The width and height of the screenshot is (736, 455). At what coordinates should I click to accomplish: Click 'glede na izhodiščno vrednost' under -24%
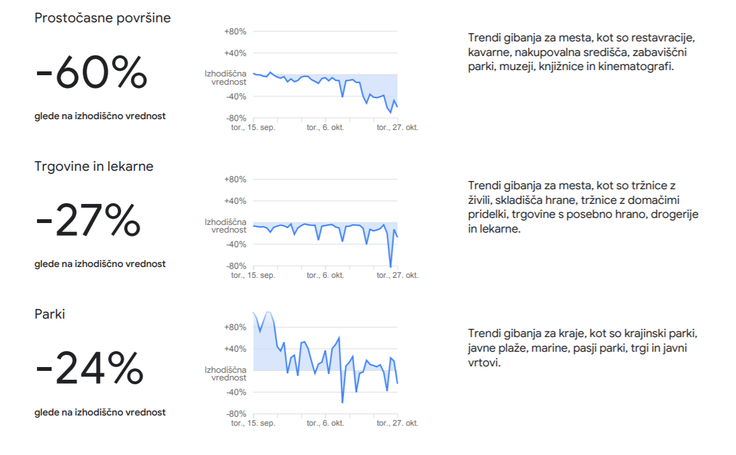coord(100,412)
